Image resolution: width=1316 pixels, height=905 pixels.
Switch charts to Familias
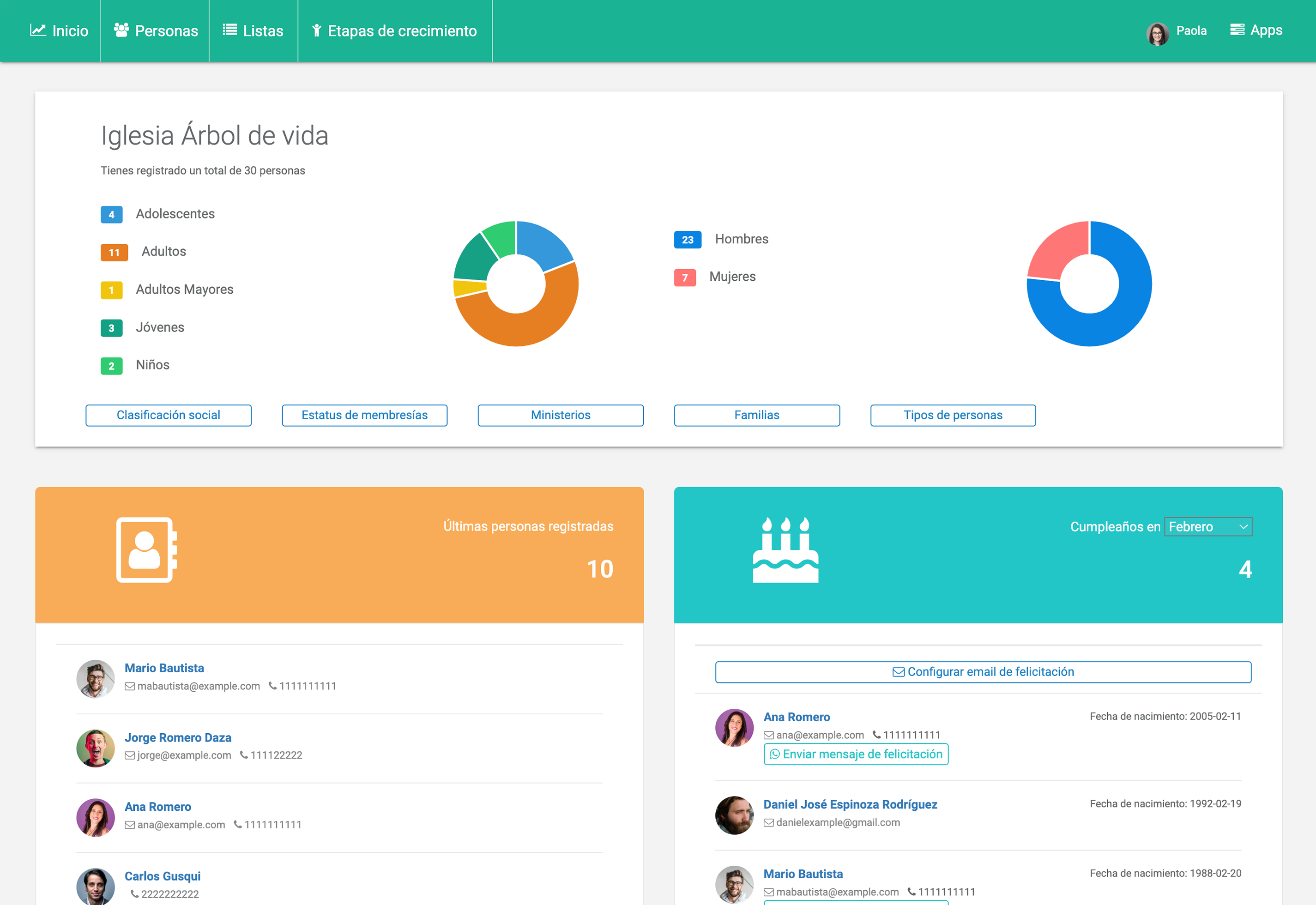pyautogui.click(x=756, y=415)
